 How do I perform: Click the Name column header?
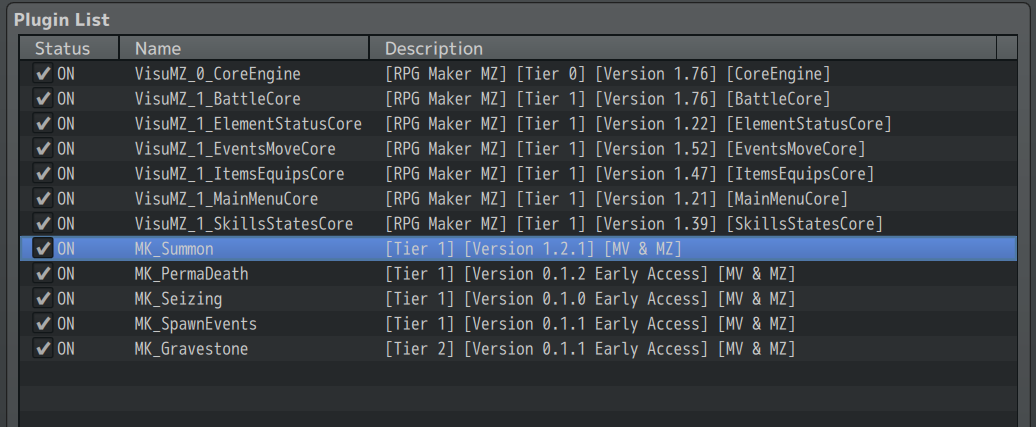click(244, 48)
